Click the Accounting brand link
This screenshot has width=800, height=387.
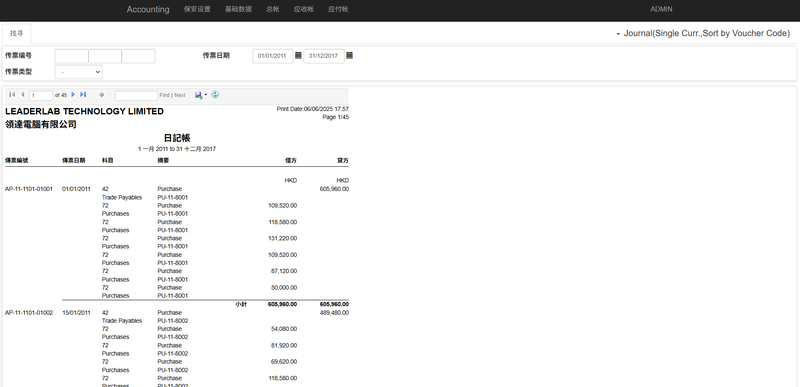click(148, 9)
